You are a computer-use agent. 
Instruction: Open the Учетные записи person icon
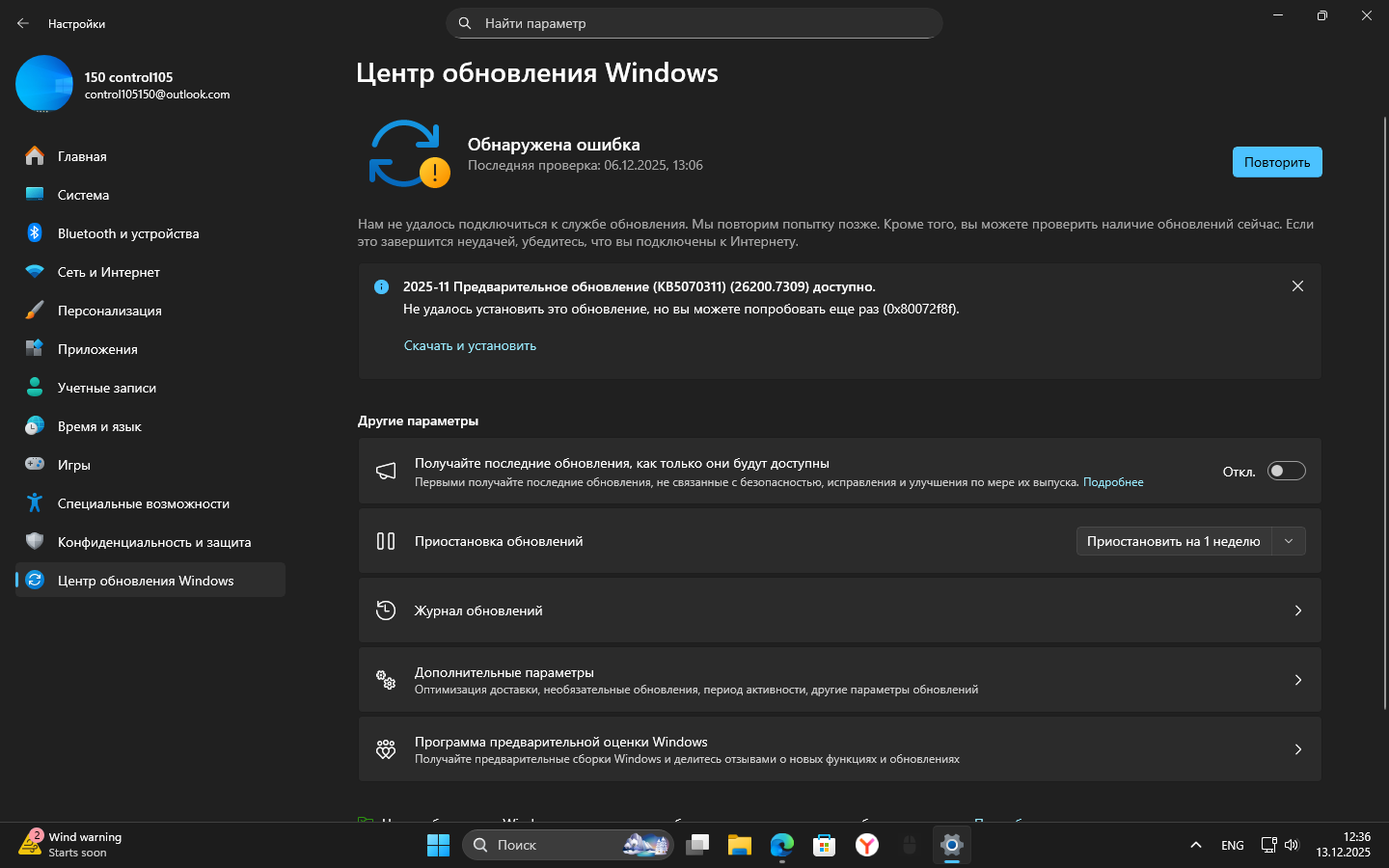[35, 387]
